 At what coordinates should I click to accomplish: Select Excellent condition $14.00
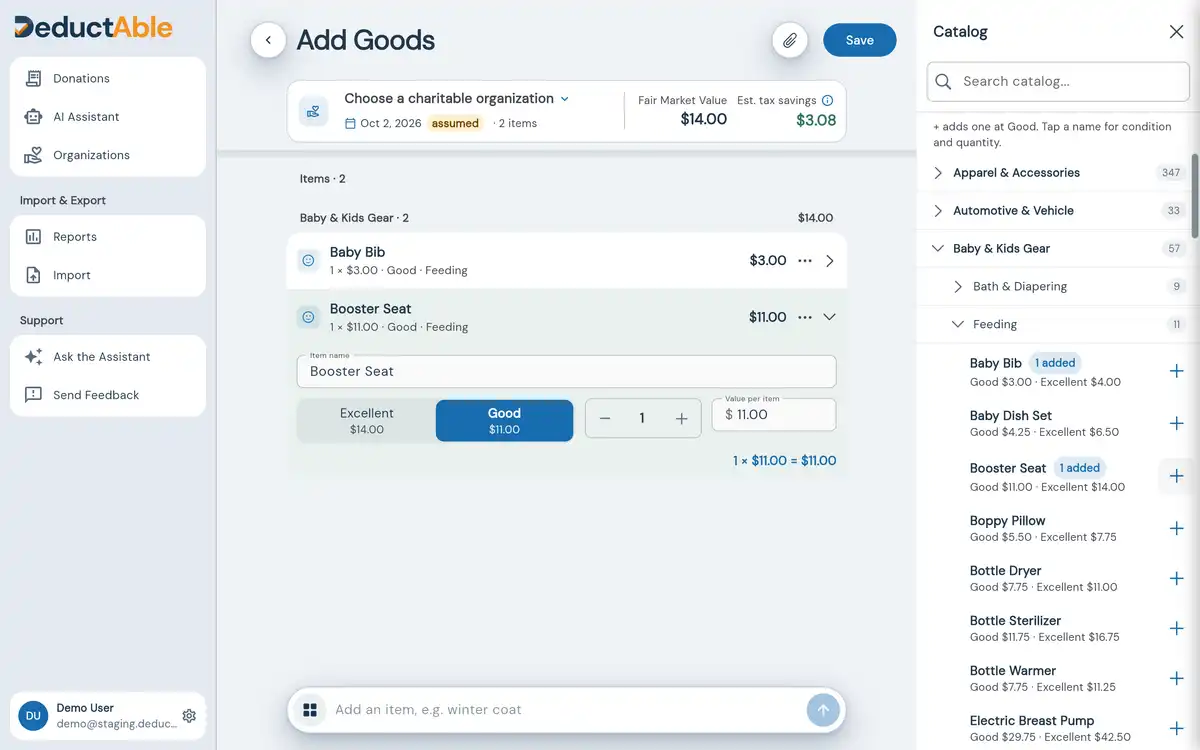click(367, 421)
